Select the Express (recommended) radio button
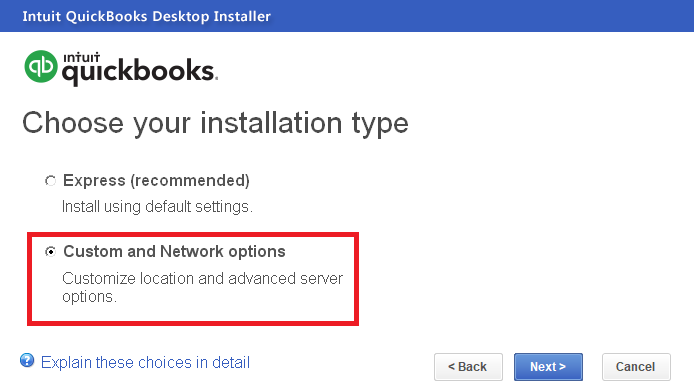694x392 pixels. pos(50,181)
